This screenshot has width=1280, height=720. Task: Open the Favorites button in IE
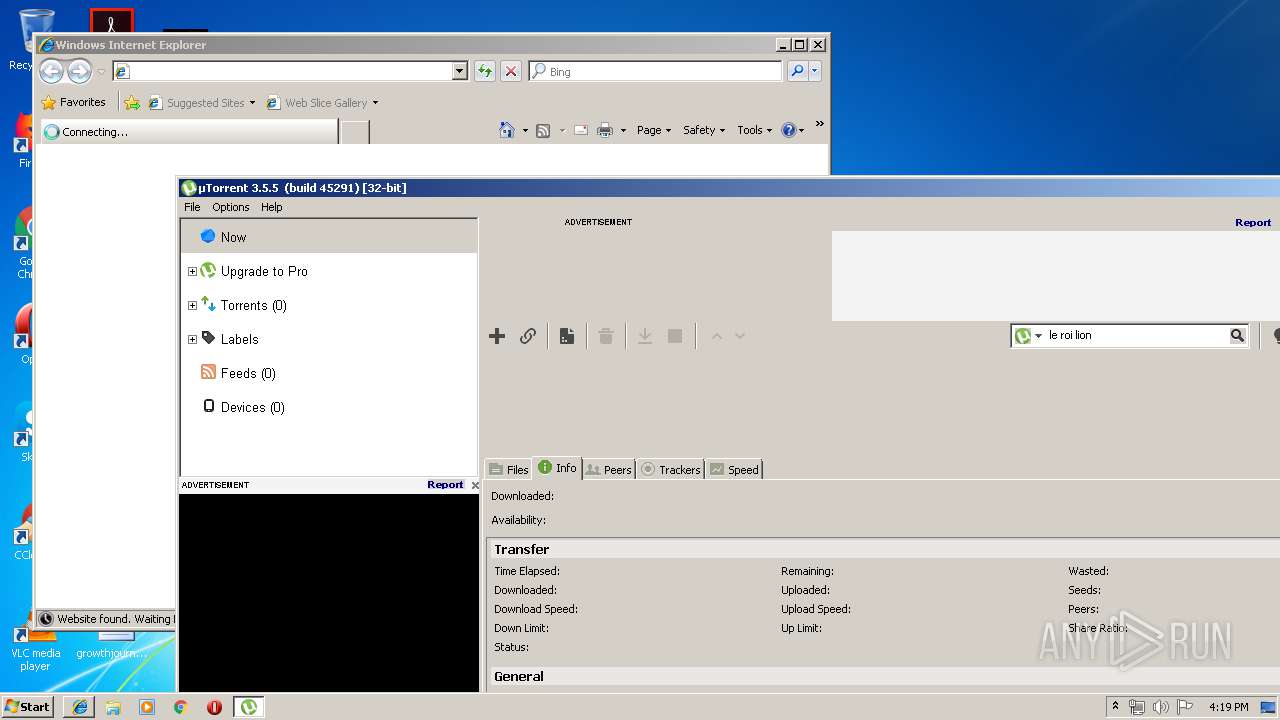[x=73, y=102]
